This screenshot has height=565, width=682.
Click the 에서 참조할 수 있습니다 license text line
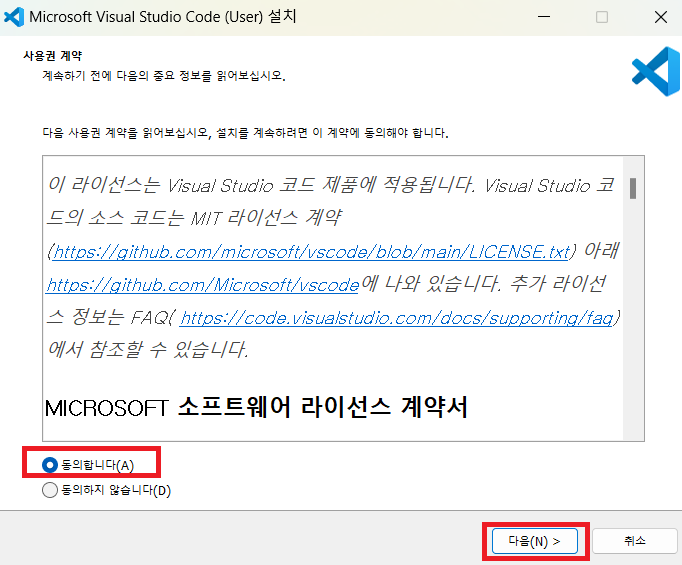pyautogui.click(x=148, y=350)
